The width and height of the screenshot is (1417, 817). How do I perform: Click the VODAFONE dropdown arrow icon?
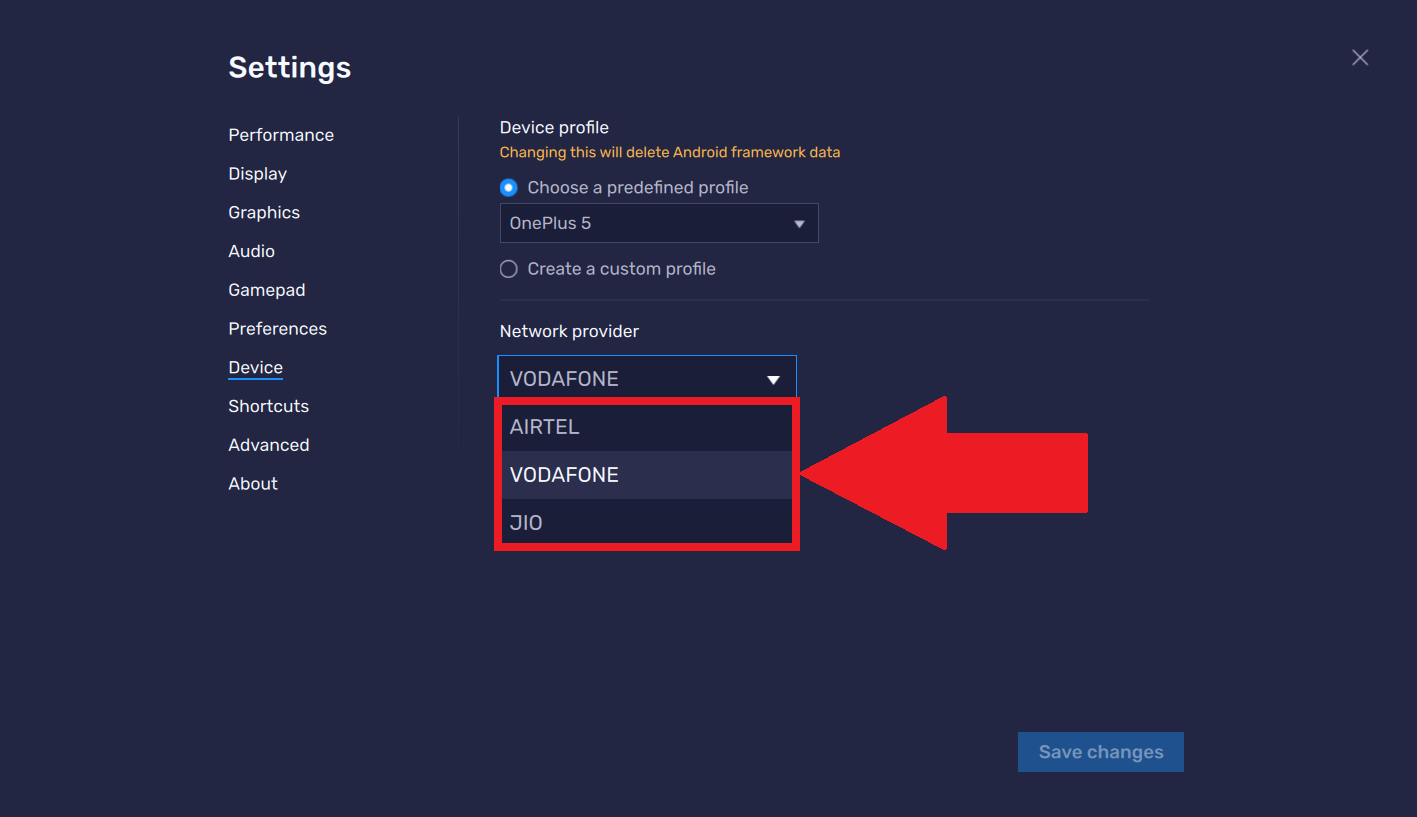pos(773,380)
